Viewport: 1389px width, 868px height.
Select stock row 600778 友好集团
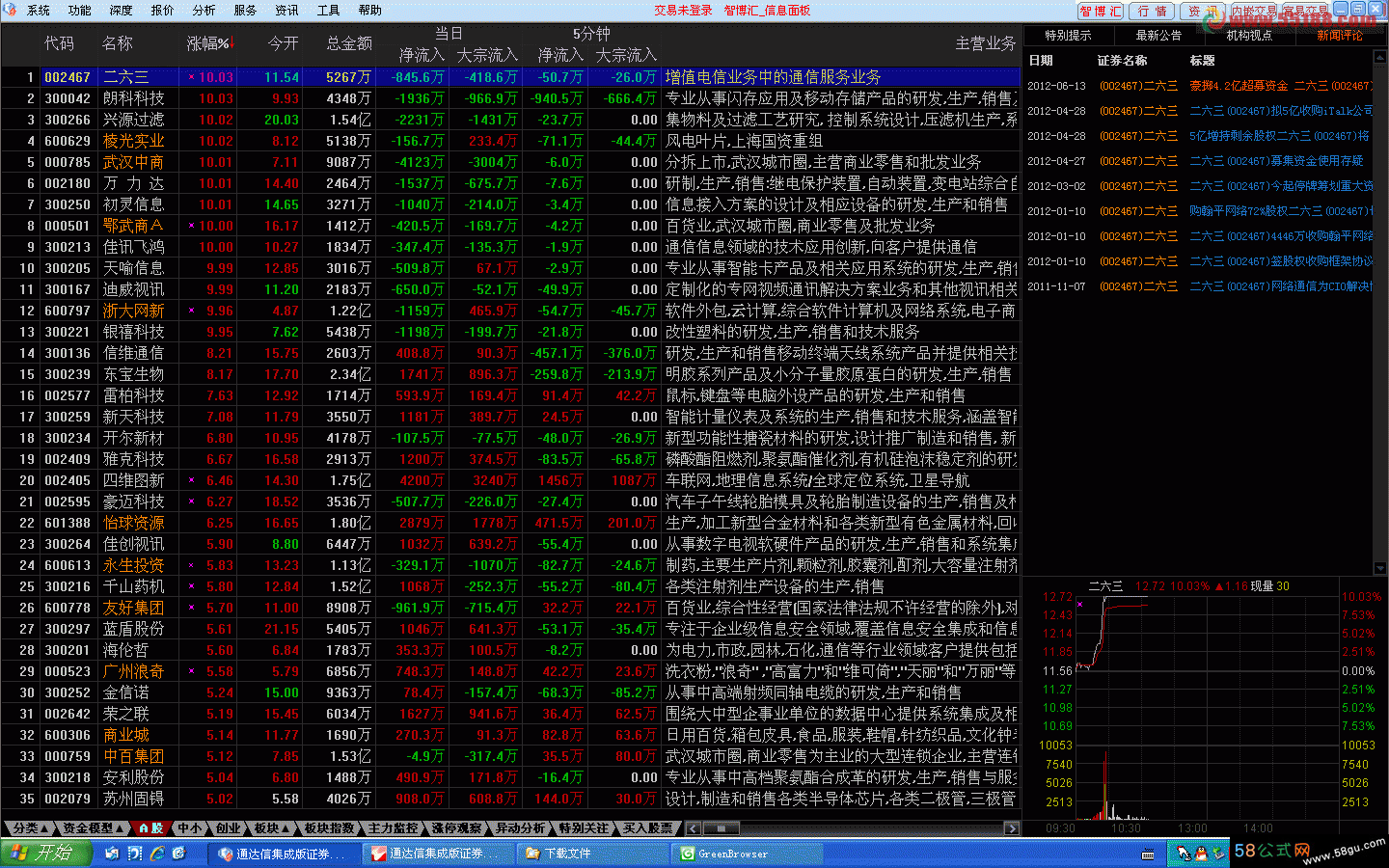(x=510, y=608)
